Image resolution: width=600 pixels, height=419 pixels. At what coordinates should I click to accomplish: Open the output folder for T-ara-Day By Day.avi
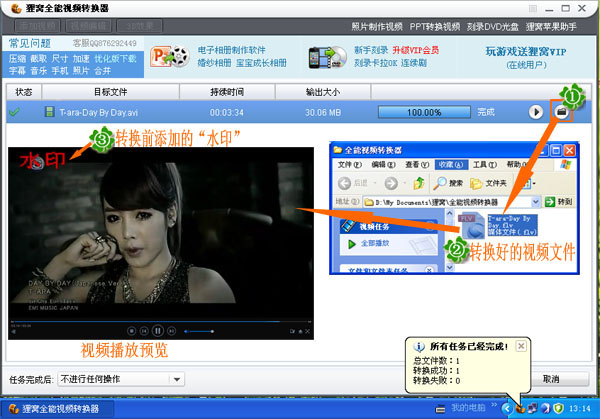click(561, 112)
